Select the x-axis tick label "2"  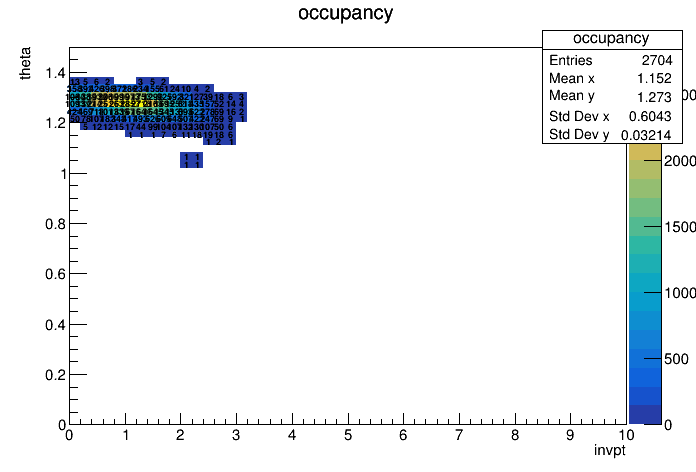click(180, 435)
